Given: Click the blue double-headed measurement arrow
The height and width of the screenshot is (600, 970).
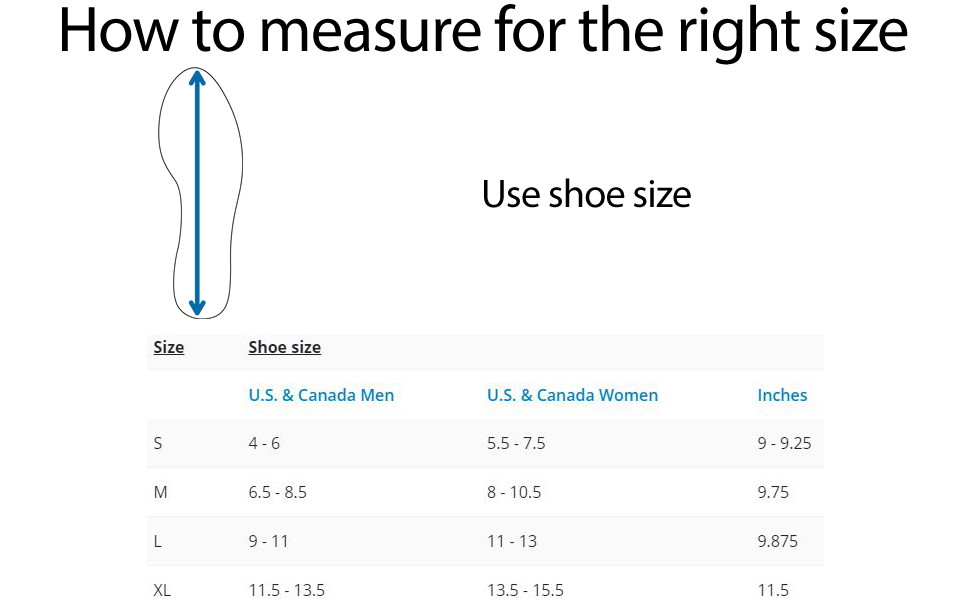Looking at the screenshot, I should 198,192.
